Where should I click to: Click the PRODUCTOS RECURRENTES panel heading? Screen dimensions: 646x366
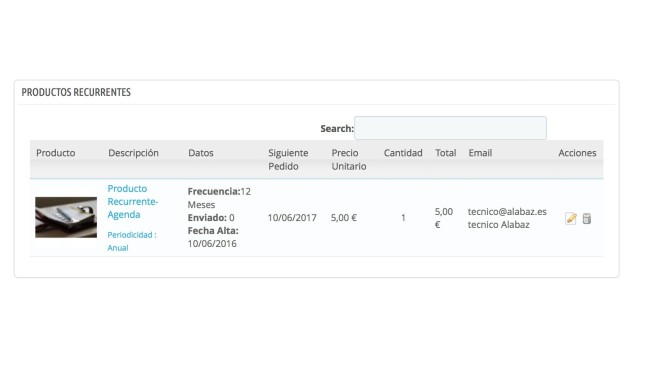[x=76, y=92]
